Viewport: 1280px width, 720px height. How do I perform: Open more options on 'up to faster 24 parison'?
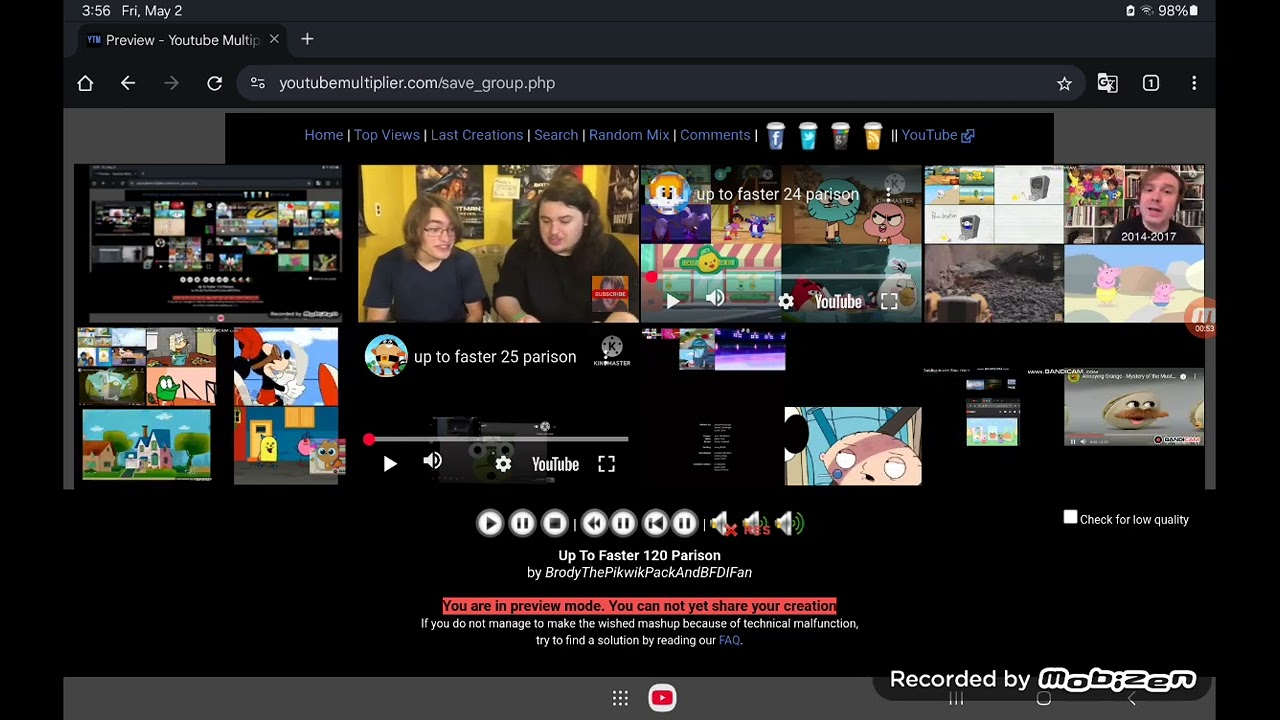[x=888, y=194]
